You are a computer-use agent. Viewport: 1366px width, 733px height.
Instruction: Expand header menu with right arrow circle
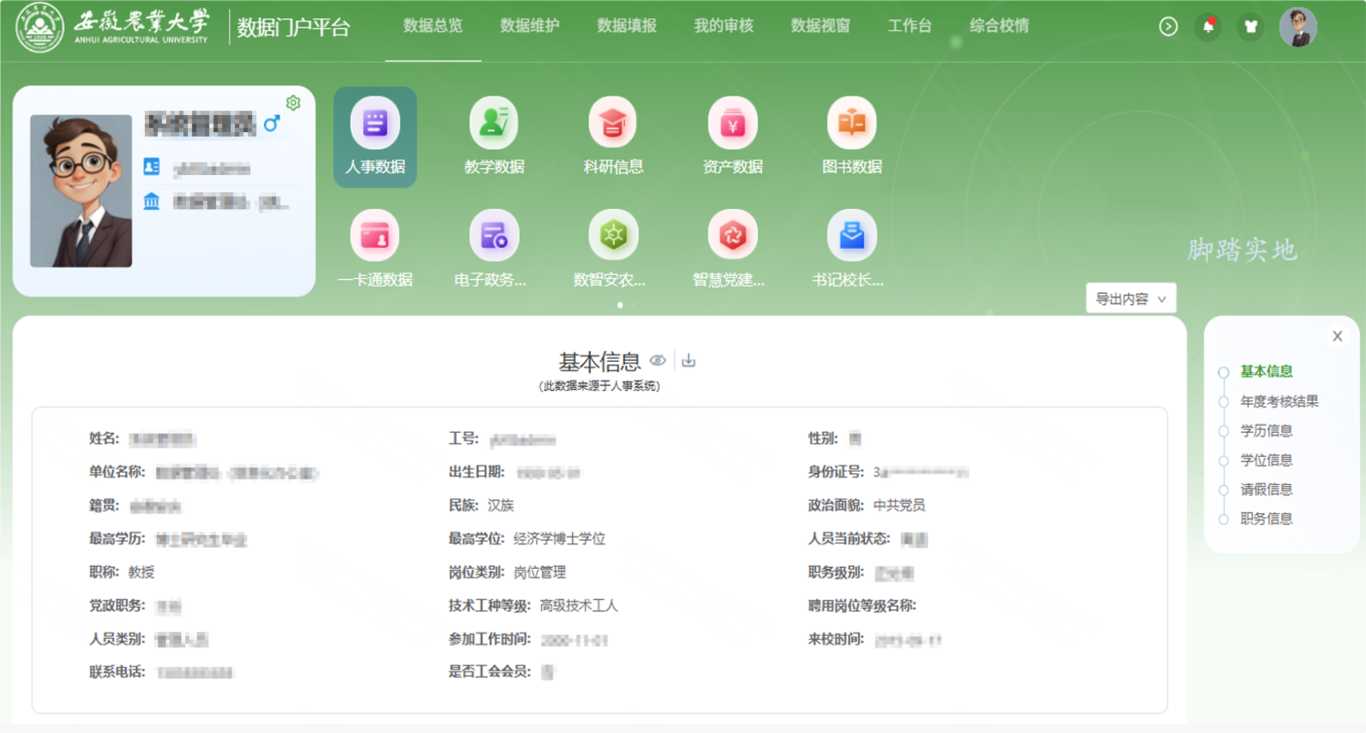1168,27
